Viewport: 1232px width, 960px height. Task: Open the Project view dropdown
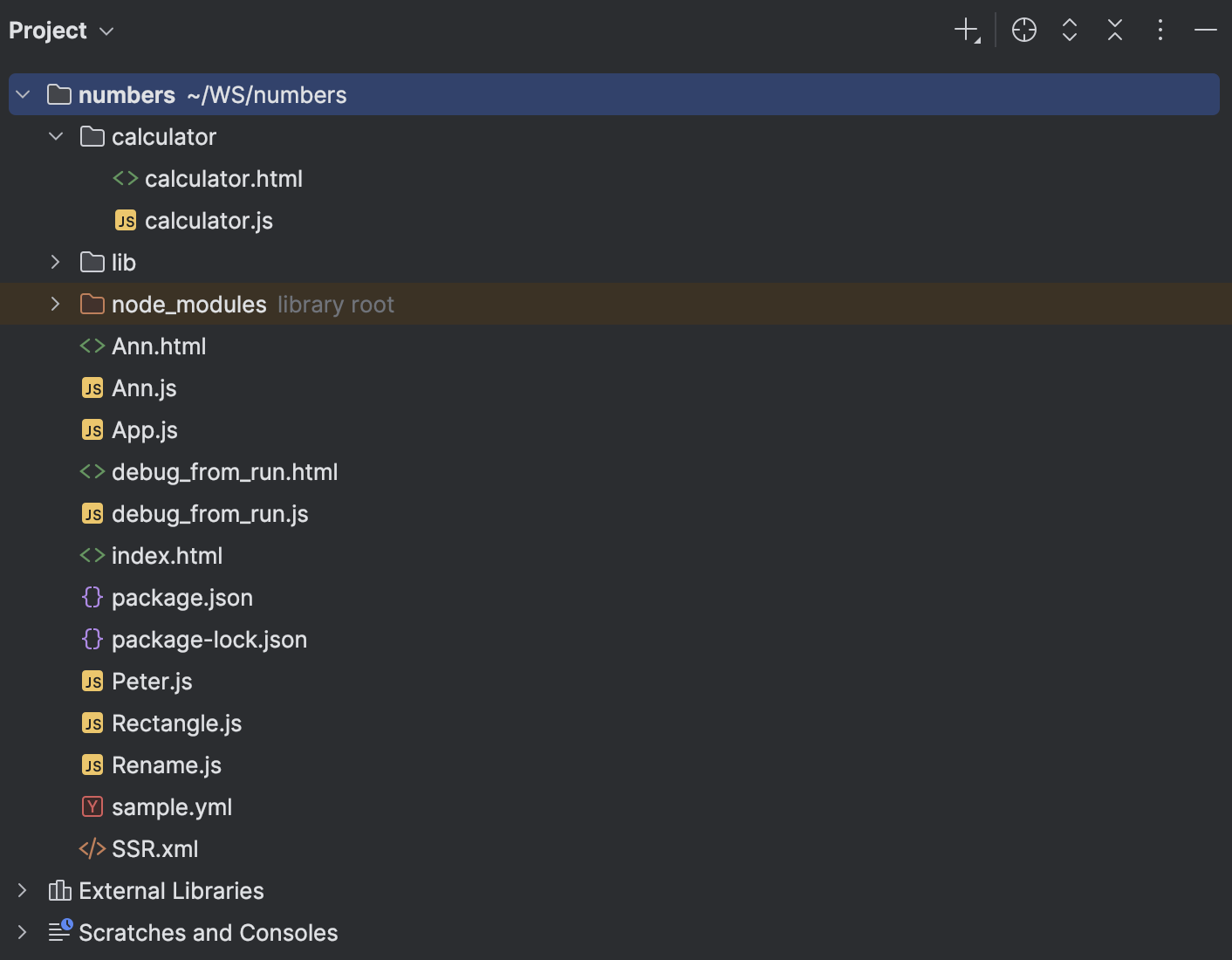click(x=61, y=31)
